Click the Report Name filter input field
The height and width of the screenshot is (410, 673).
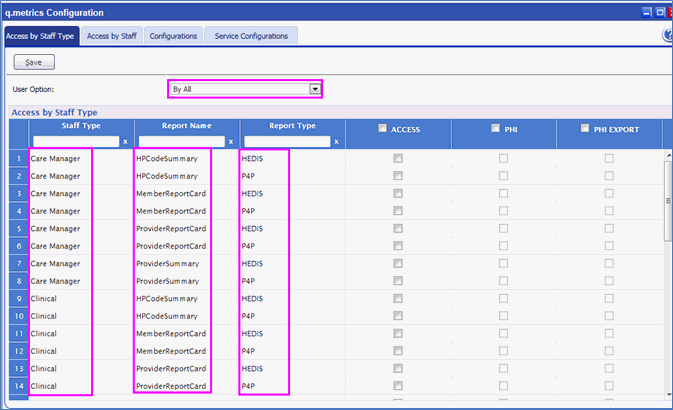tap(181, 142)
